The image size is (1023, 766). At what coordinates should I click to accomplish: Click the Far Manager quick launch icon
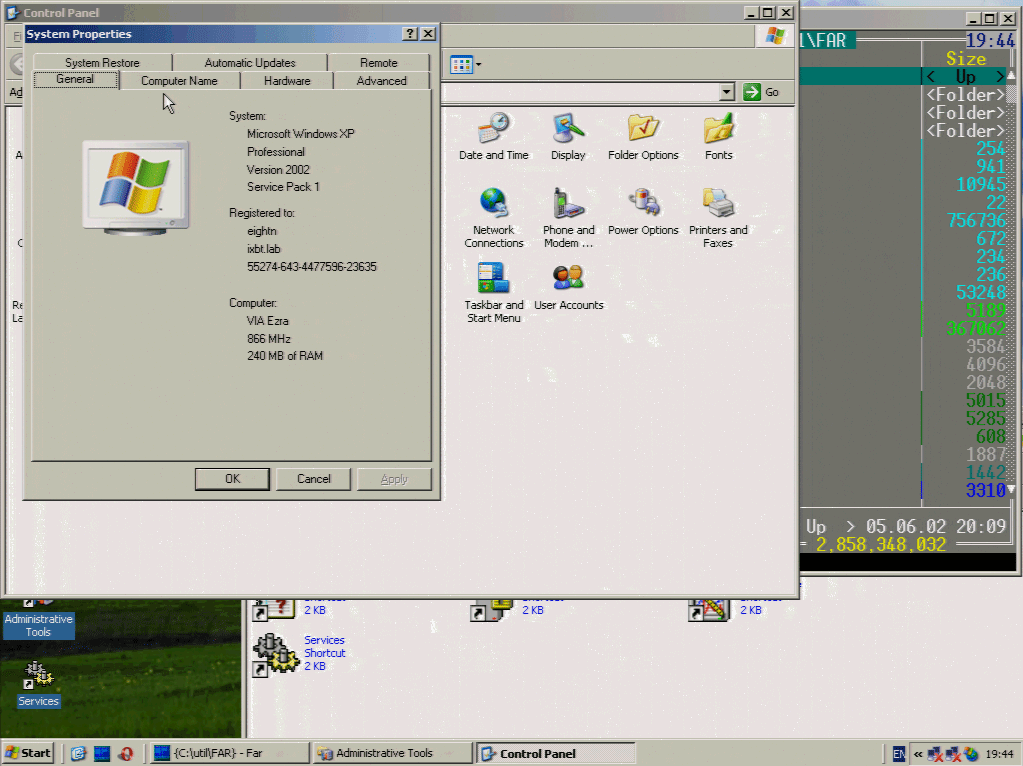tap(102, 754)
